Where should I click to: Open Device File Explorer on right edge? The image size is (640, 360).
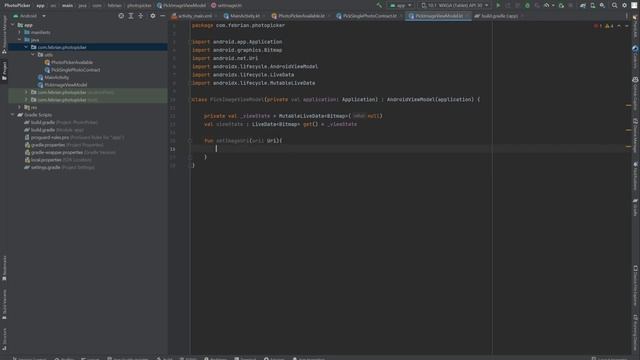[x=636, y=286]
